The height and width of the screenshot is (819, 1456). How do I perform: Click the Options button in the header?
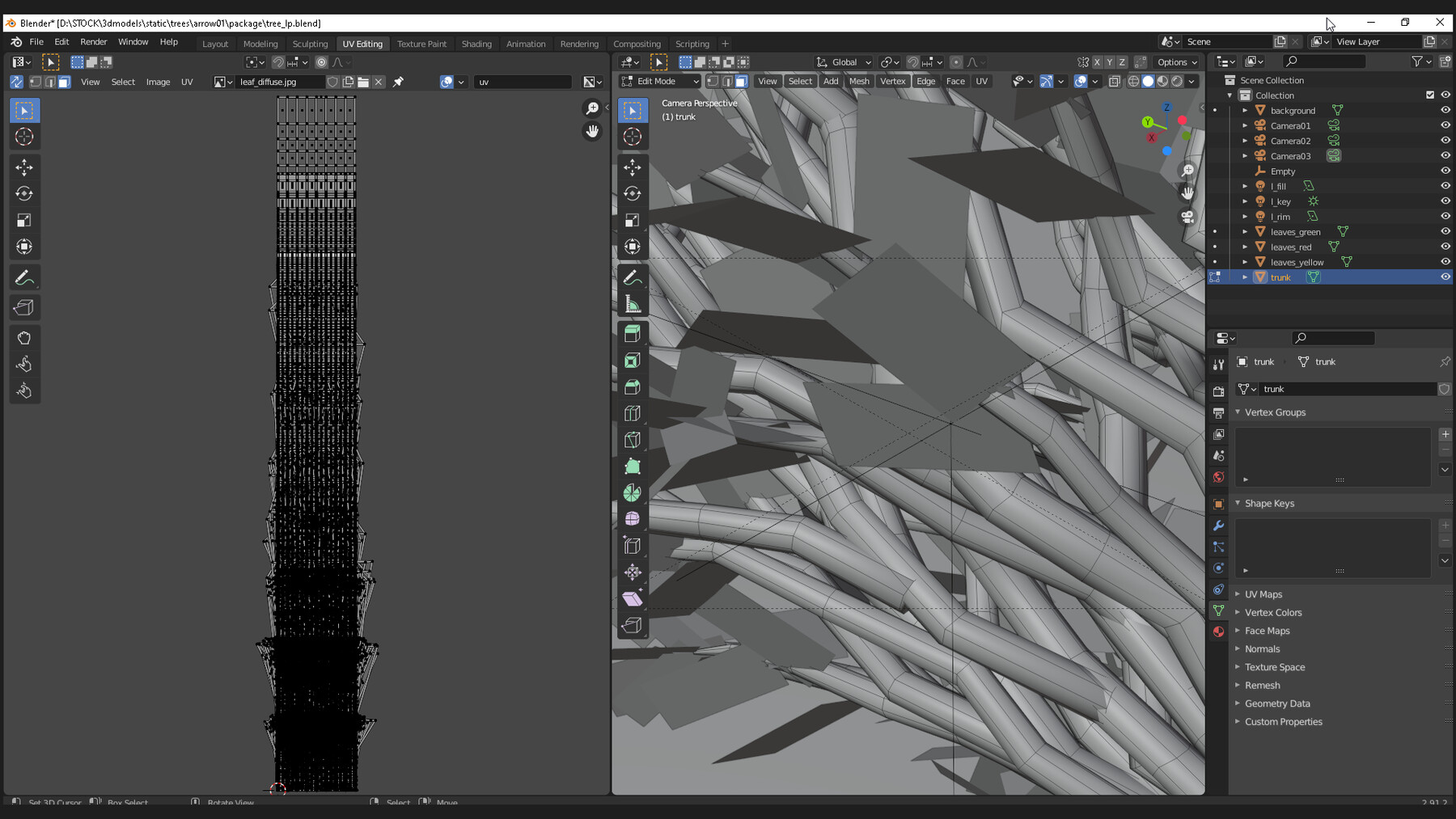[x=1177, y=61]
